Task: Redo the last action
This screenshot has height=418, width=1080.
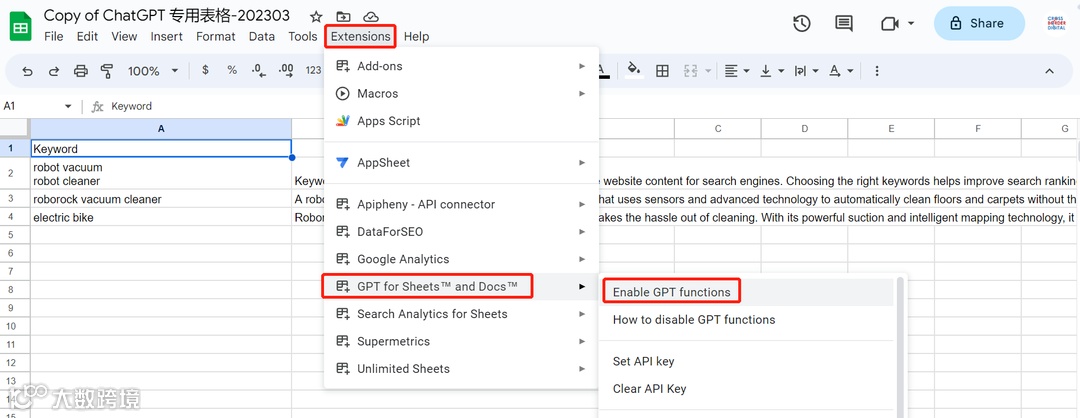Action: 54,71
